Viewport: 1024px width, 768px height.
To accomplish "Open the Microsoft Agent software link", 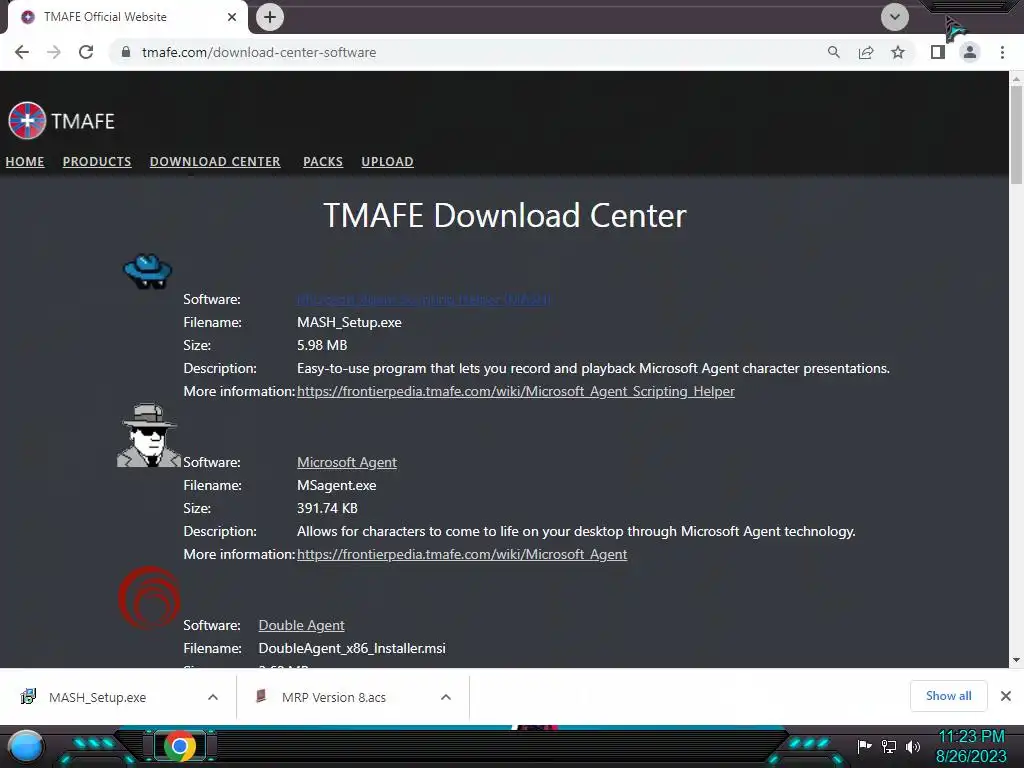I will (347, 462).
